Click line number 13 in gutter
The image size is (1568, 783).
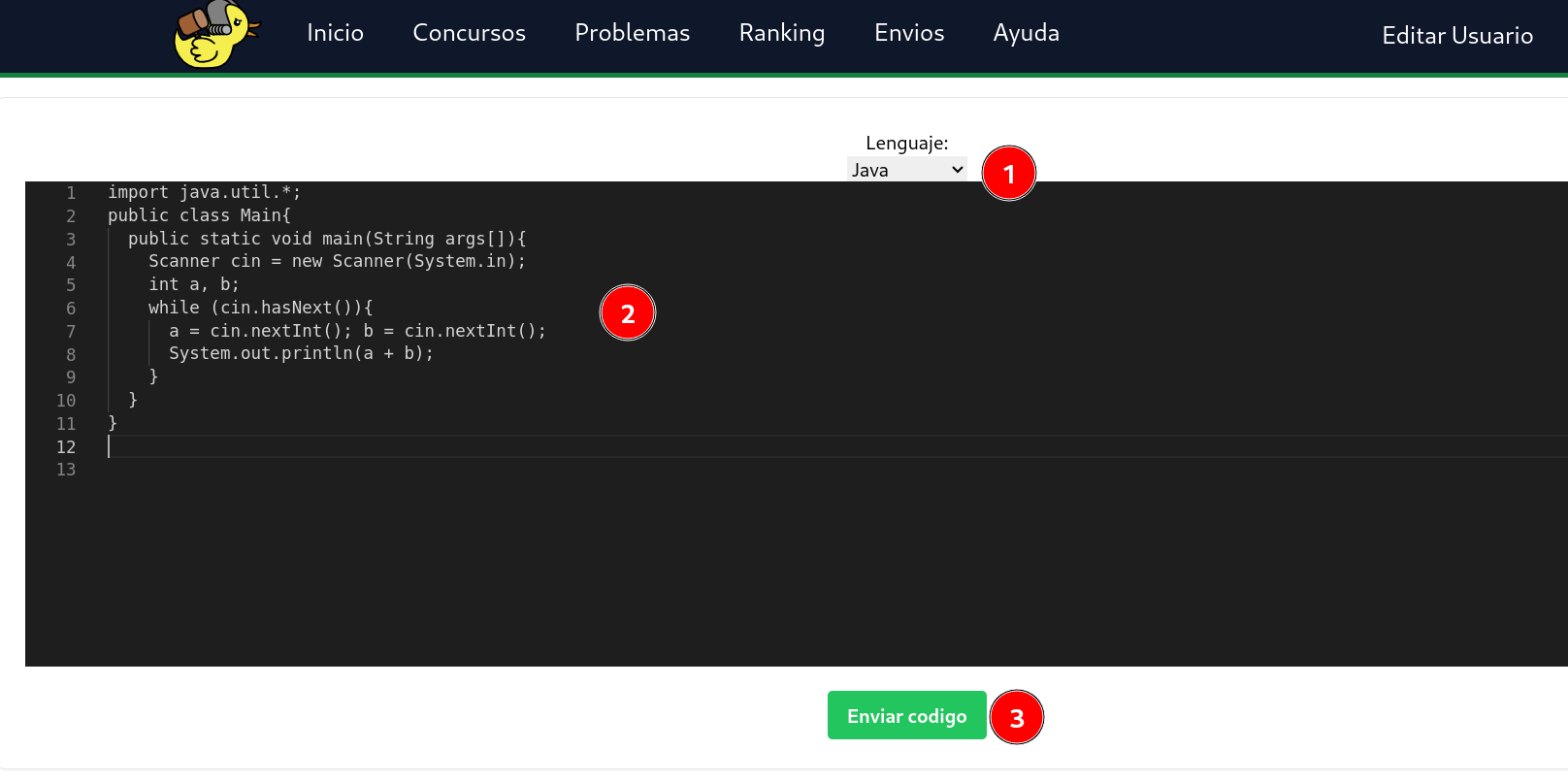point(66,470)
